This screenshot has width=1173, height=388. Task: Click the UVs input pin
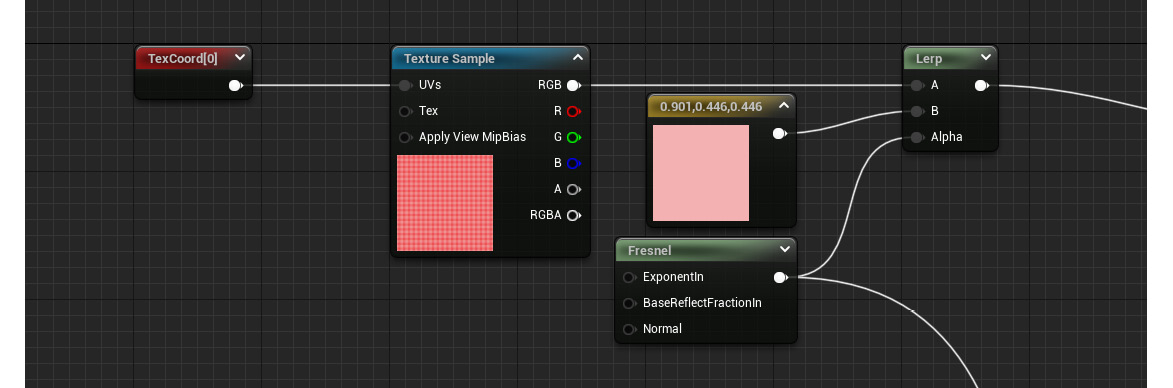(x=405, y=85)
